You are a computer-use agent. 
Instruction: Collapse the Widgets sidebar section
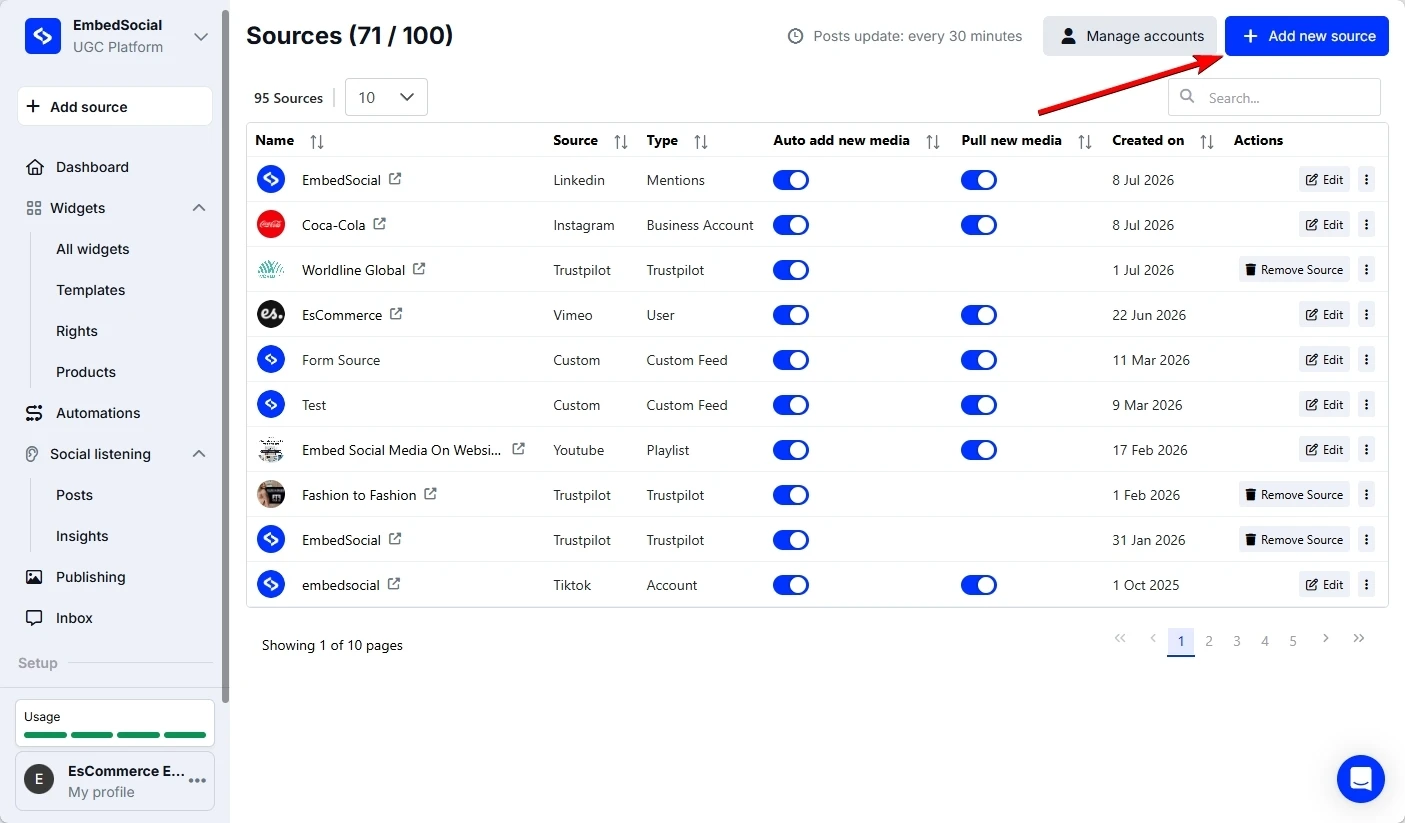pyautogui.click(x=199, y=208)
